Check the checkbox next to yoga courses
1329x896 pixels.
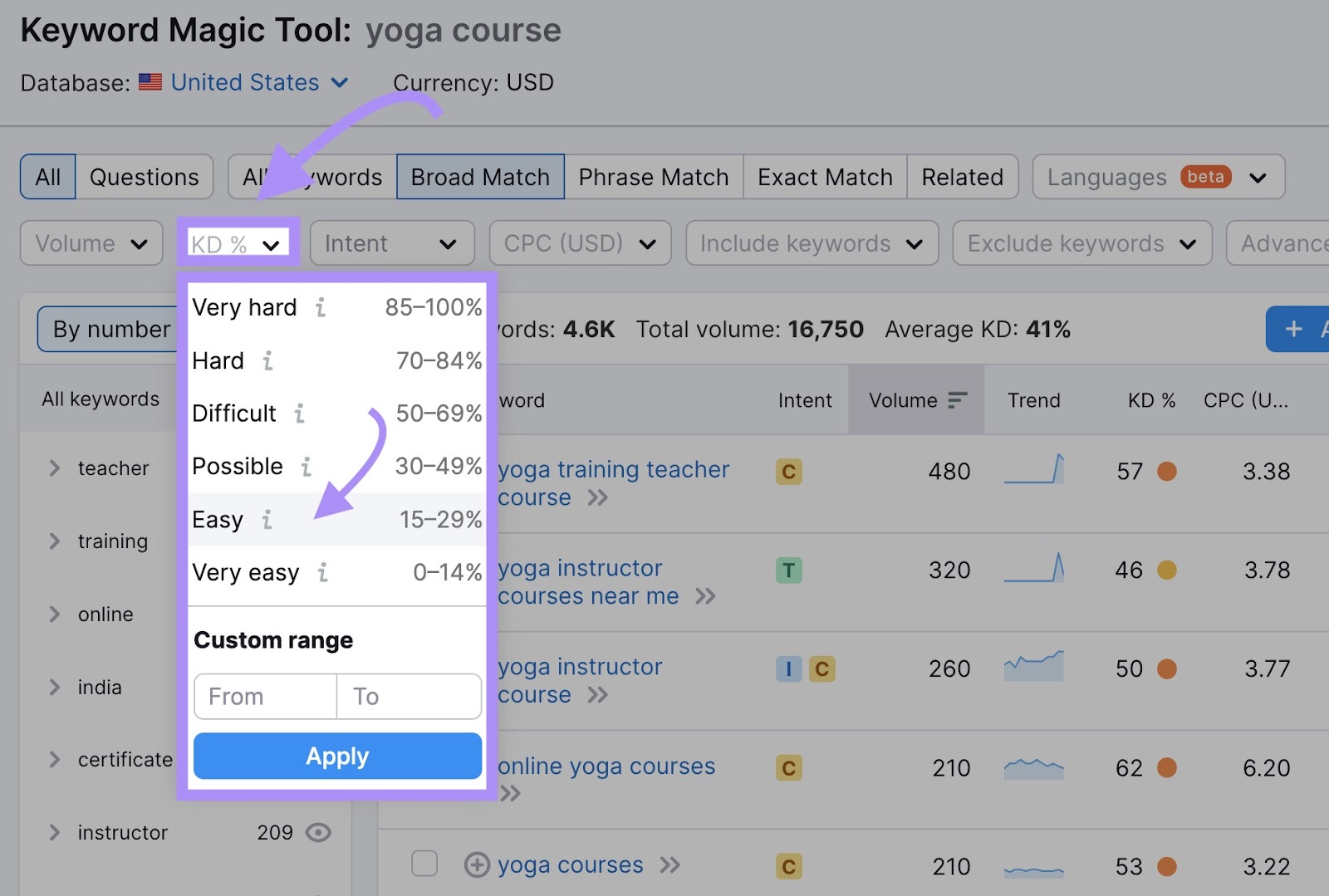[424, 864]
